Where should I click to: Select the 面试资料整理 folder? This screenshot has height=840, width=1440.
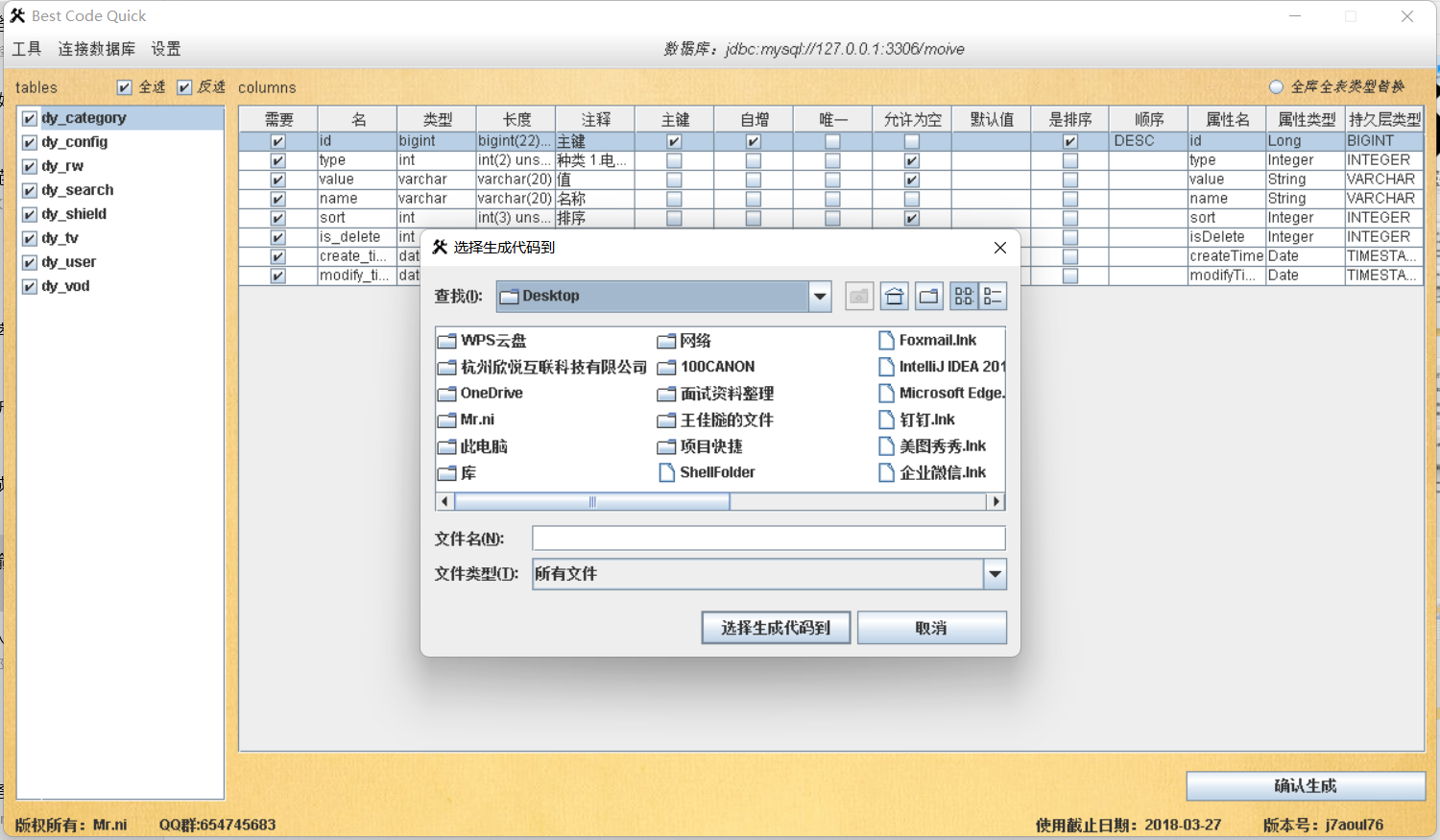click(716, 394)
